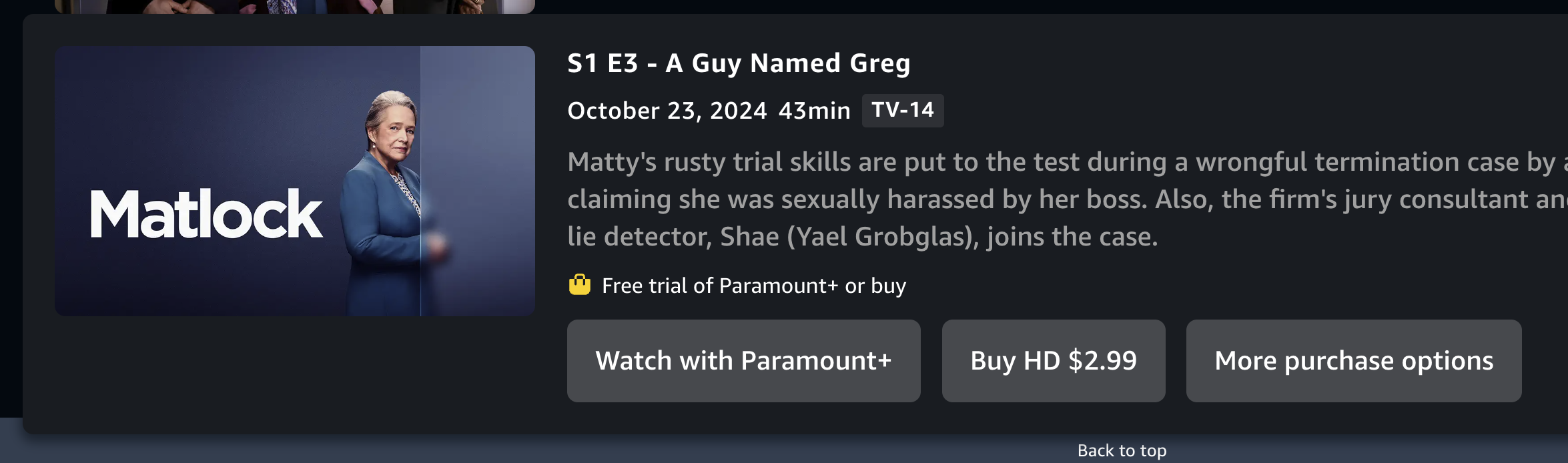
Task: Click the 43min episode duration
Action: pyautogui.click(x=814, y=111)
